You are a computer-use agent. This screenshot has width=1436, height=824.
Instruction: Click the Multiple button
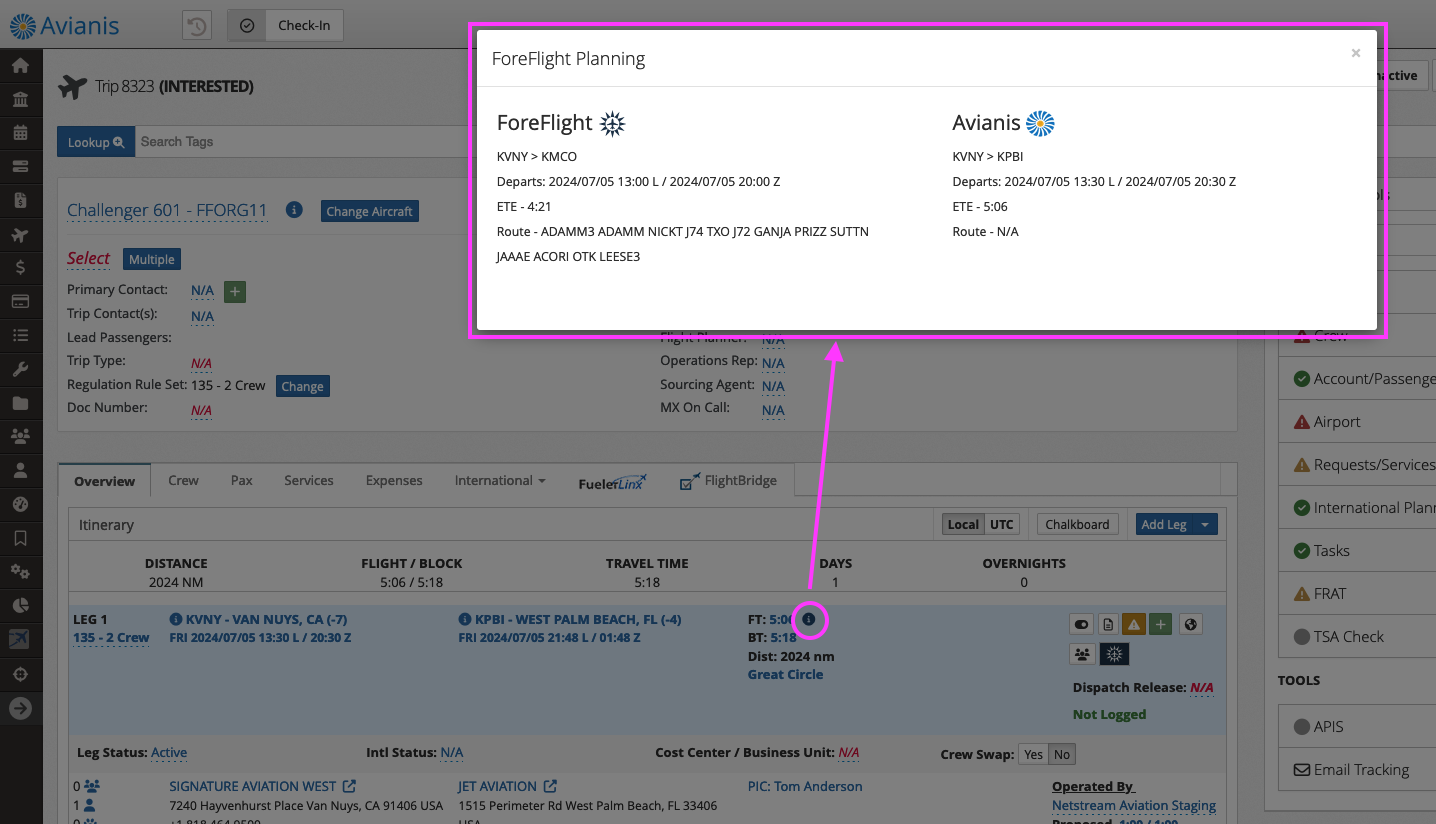[x=151, y=259]
